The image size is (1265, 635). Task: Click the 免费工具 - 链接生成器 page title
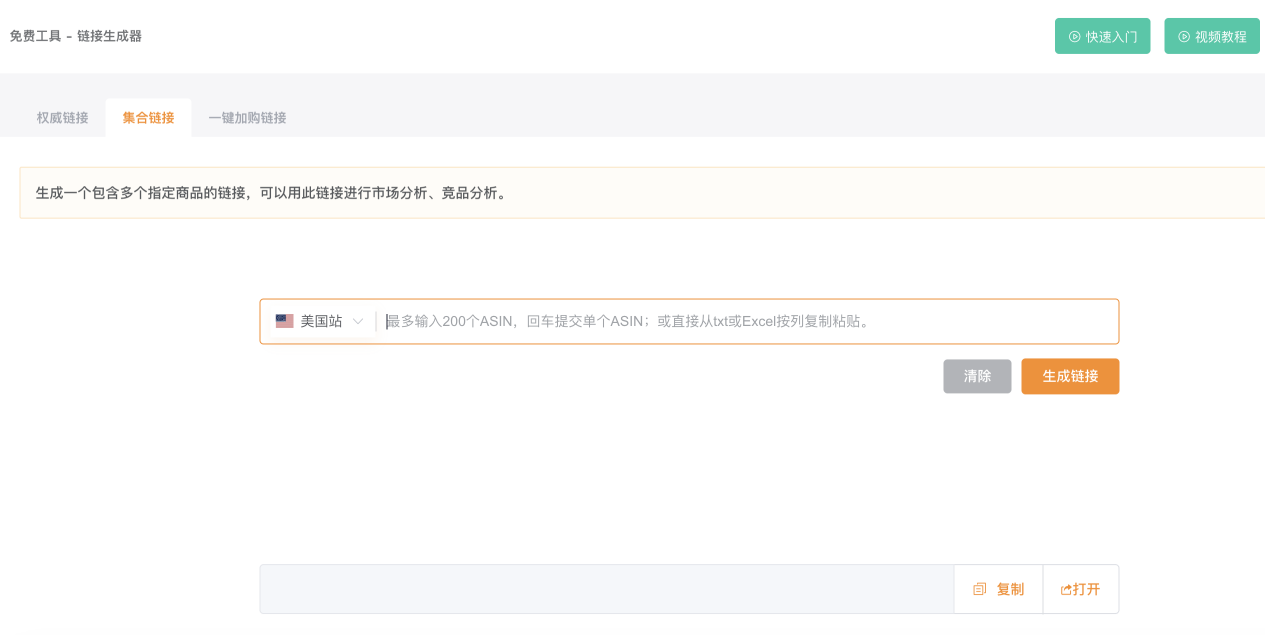click(x=74, y=35)
